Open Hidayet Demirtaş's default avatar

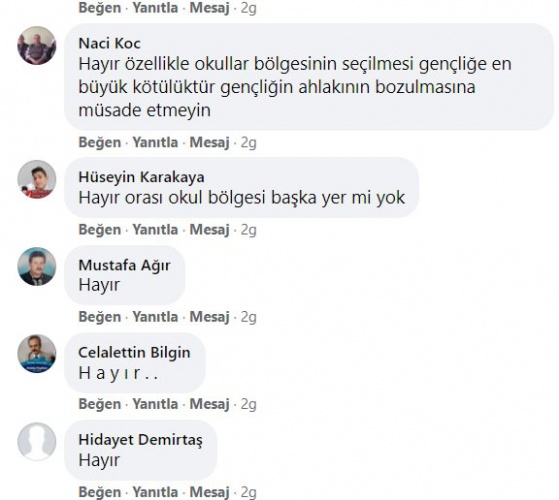coord(37,441)
